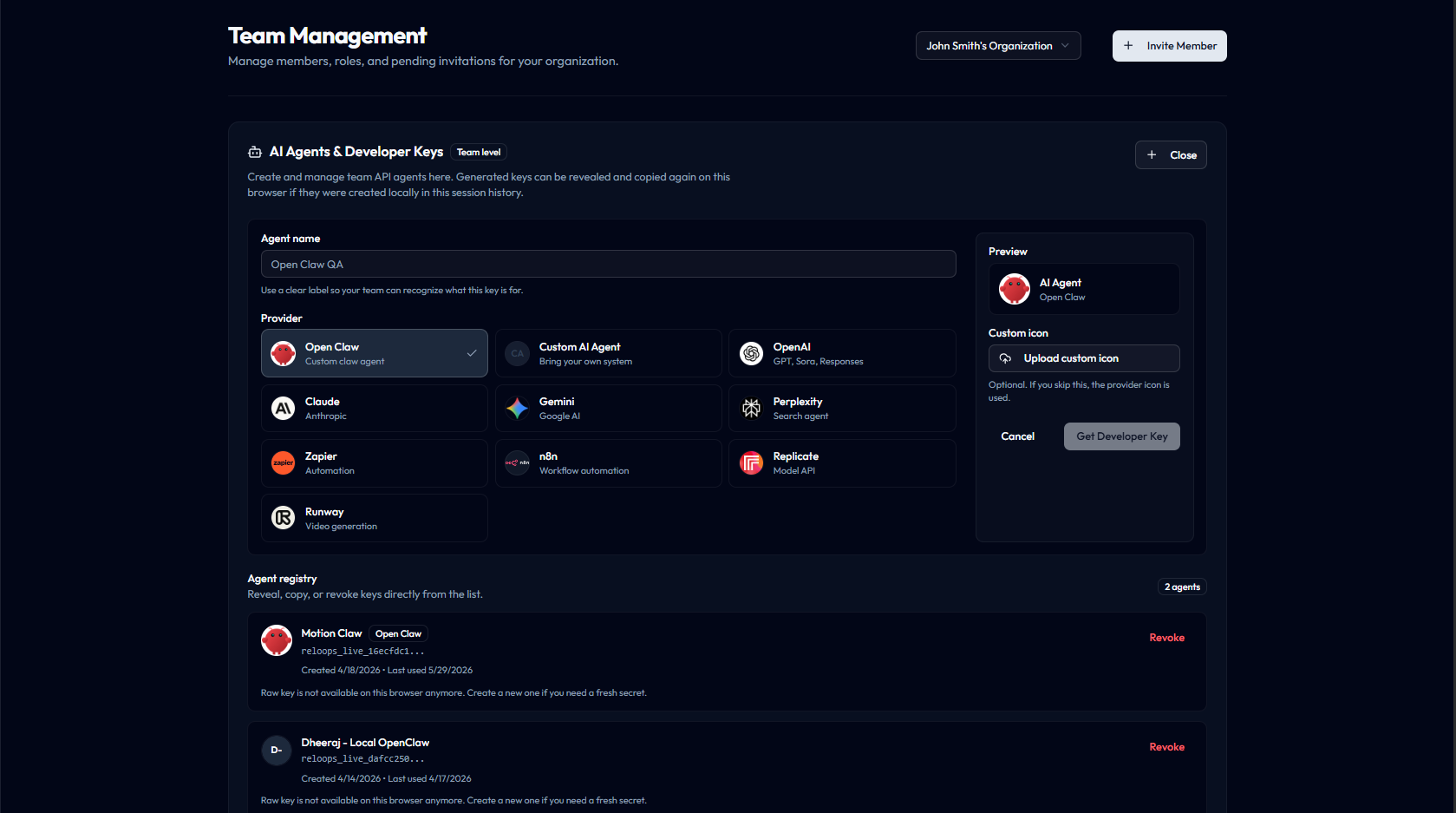The height and width of the screenshot is (813, 1456).
Task: Click the Team level badge
Action: [x=479, y=152]
